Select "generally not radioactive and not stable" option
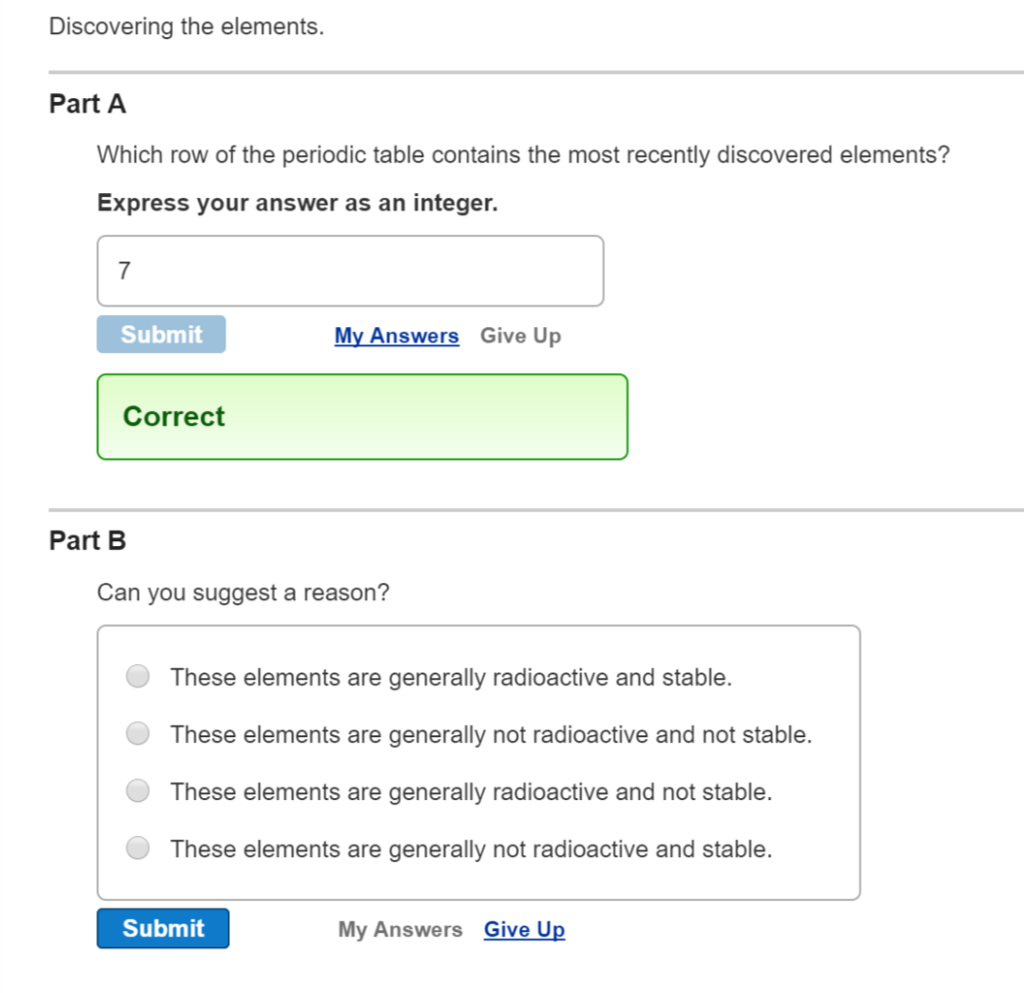This screenshot has height=993, width=1024. pyautogui.click(x=138, y=733)
